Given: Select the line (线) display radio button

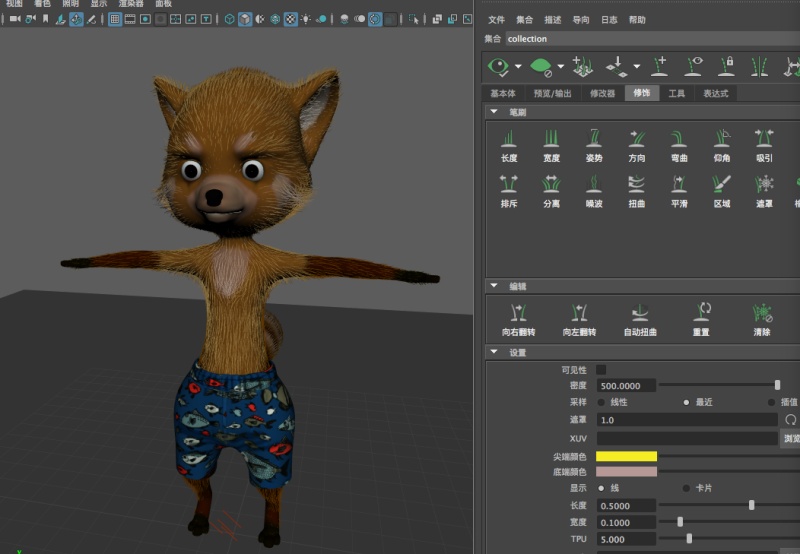Looking at the screenshot, I should coord(601,488).
